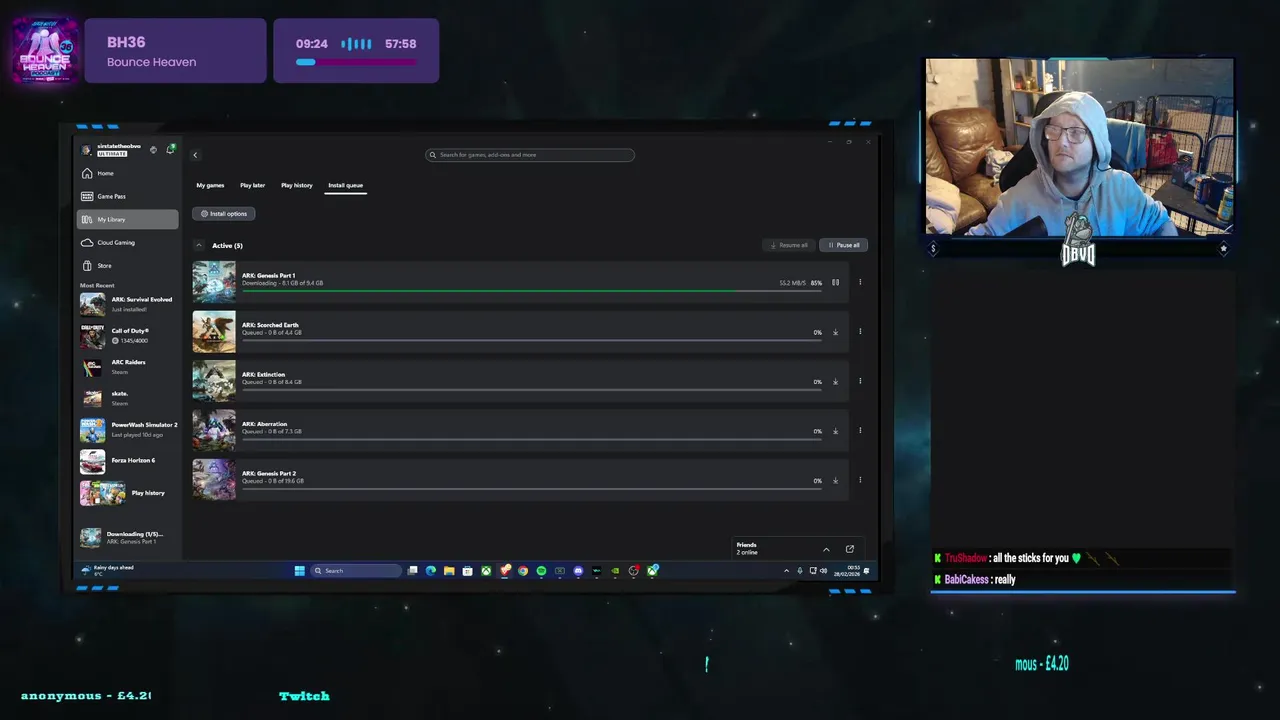Click the ARK: Extinction title text
Screen dimensions: 1280x720
[x=263, y=374]
